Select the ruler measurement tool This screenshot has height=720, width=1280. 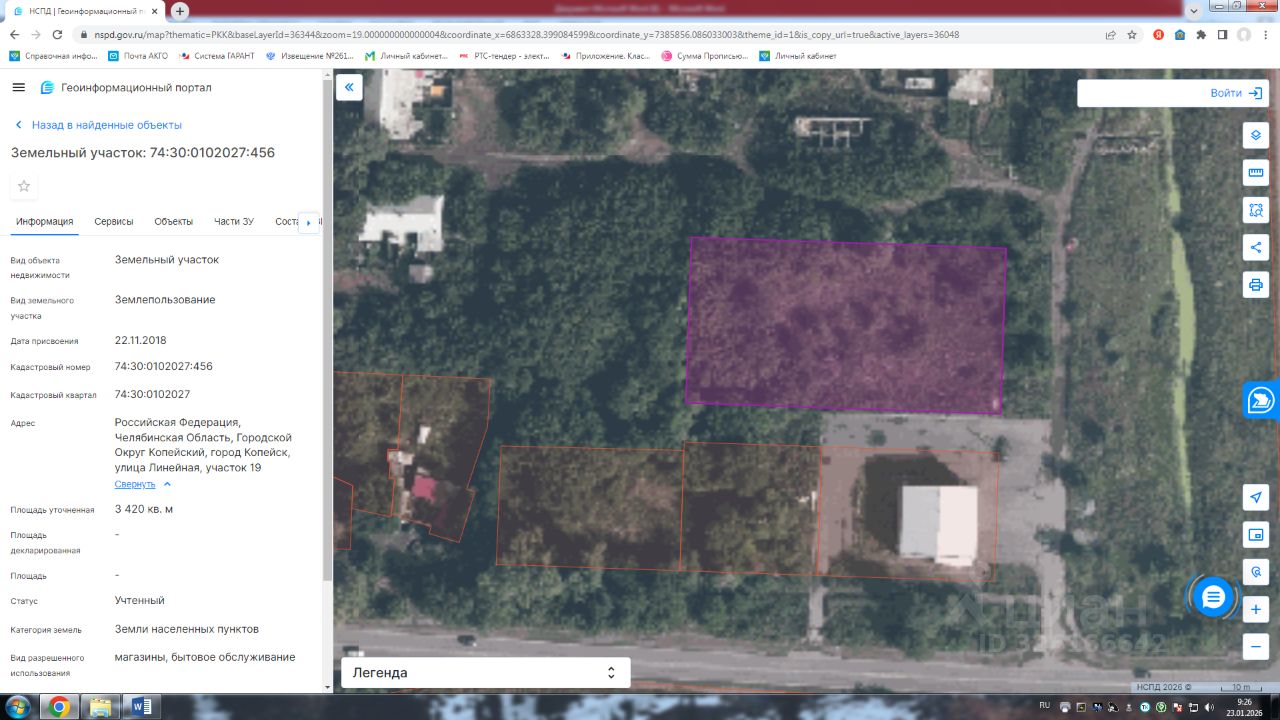tap(1256, 173)
